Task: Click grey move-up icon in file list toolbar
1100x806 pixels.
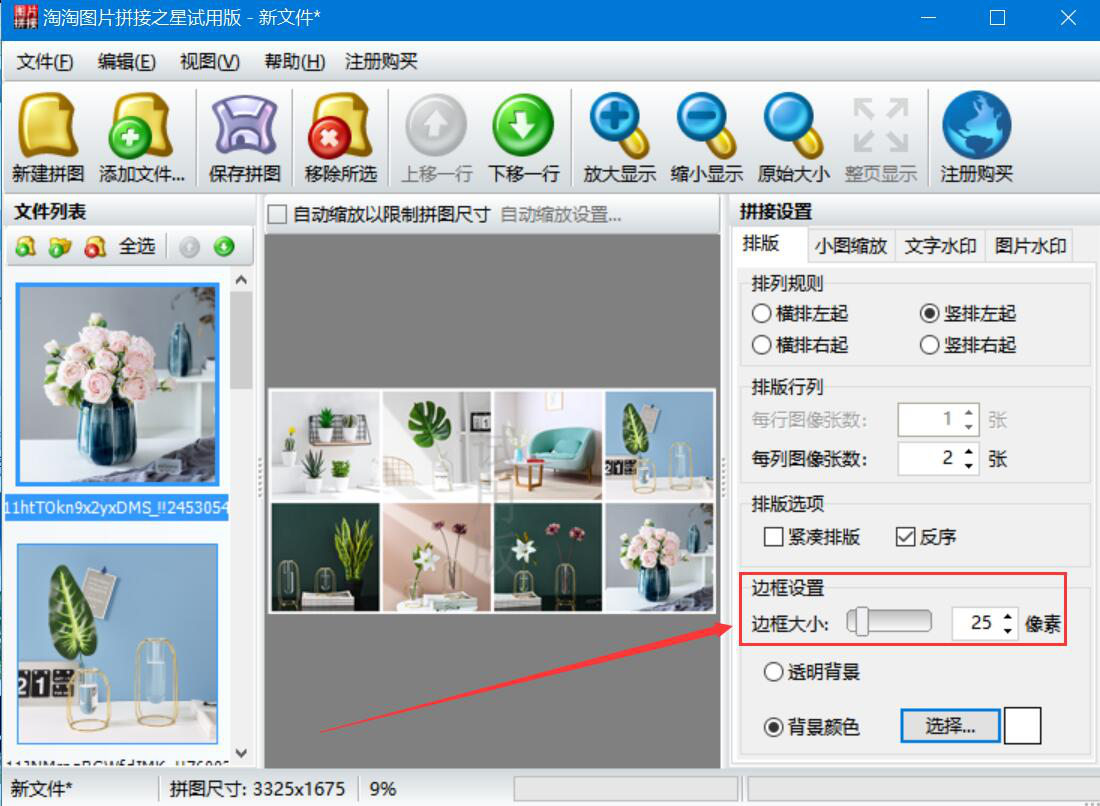Action: pos(189,247)
